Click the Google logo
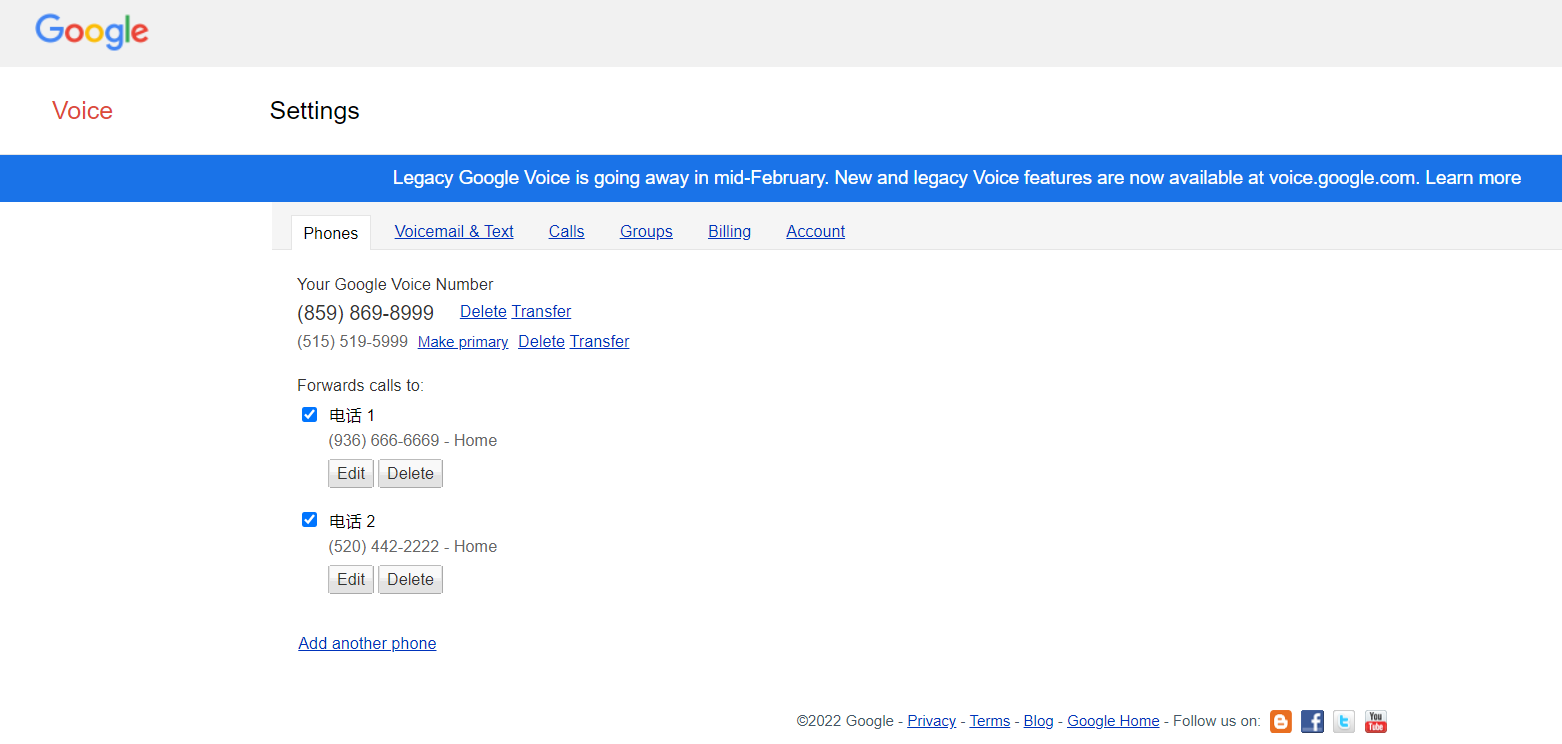 92,32
